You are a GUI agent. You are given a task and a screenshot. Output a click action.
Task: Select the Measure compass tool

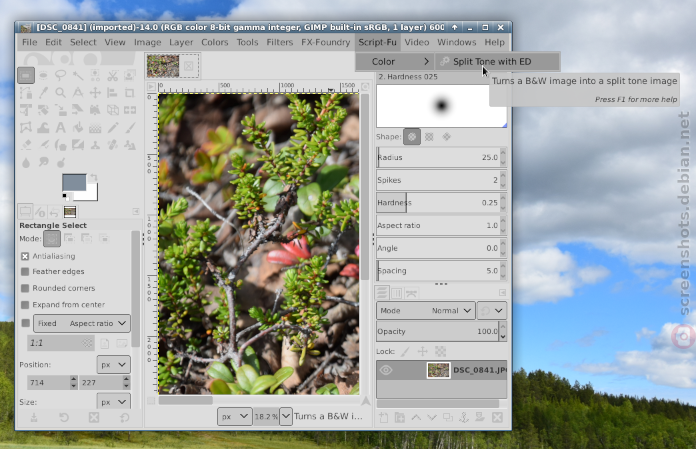(78, 93)
